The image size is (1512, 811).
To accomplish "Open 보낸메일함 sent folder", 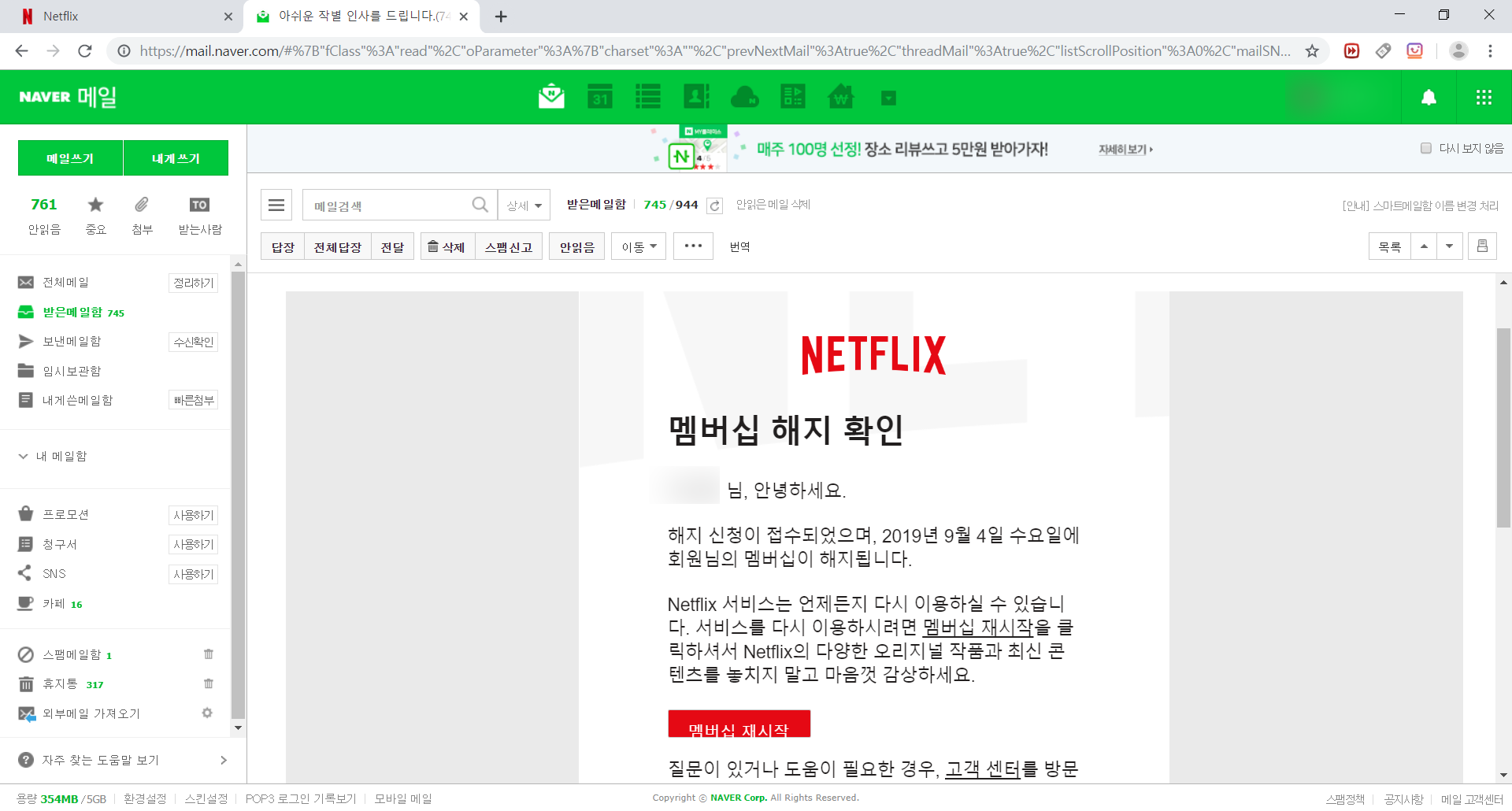I will tap(71, 342).
